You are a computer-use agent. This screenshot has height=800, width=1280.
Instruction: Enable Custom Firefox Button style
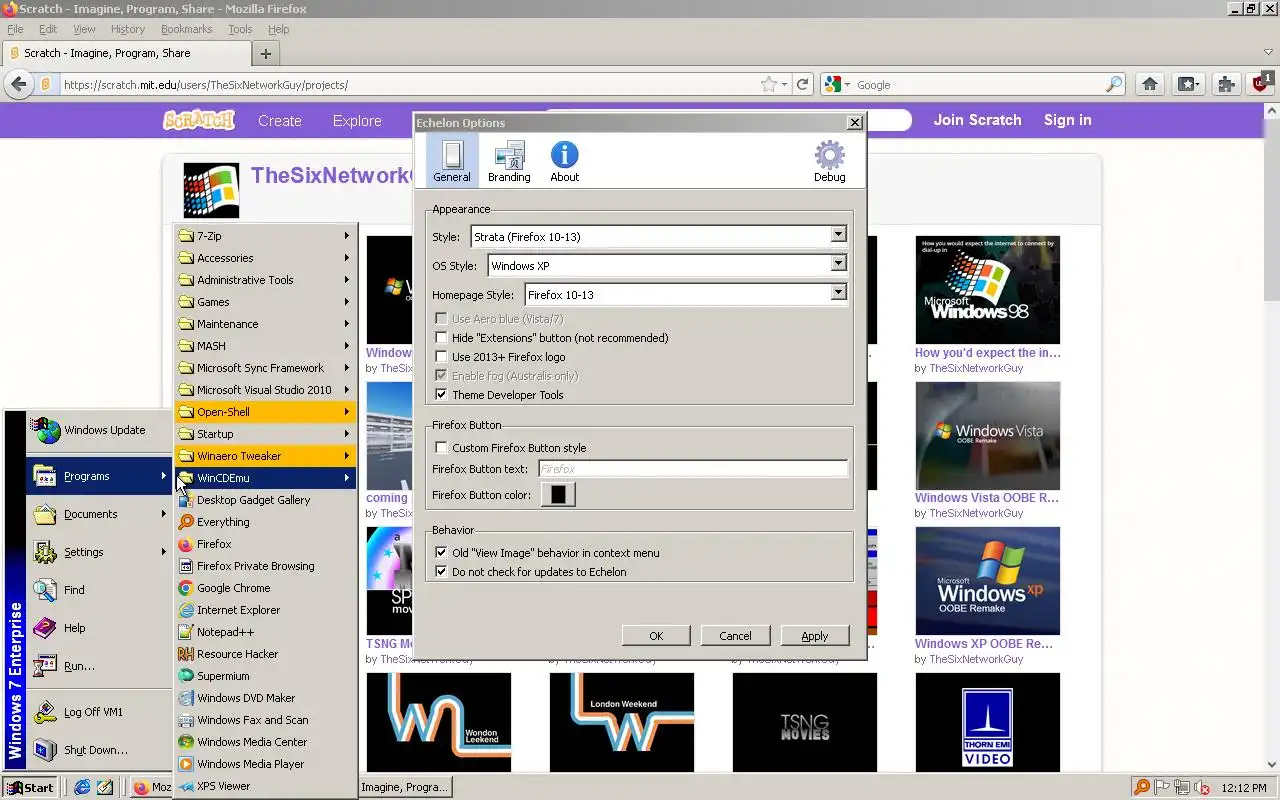[441, 448]
